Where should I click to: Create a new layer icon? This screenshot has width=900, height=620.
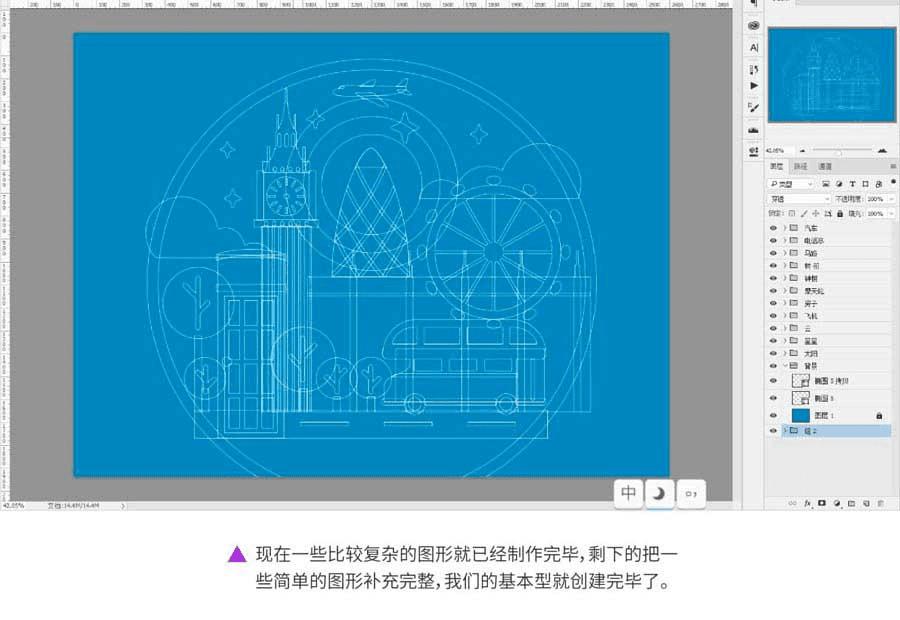coord(866,503)
